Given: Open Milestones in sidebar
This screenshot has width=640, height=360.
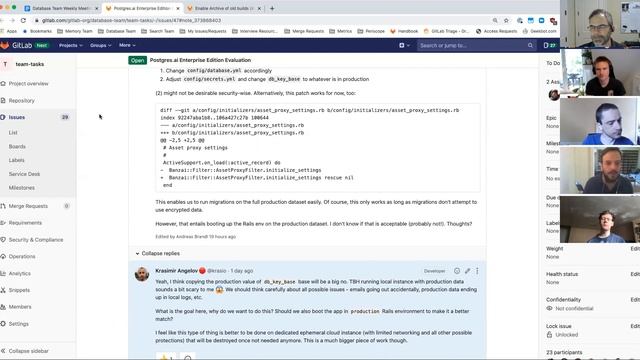Looking at the screenshot, I should [x=22, y=188].
